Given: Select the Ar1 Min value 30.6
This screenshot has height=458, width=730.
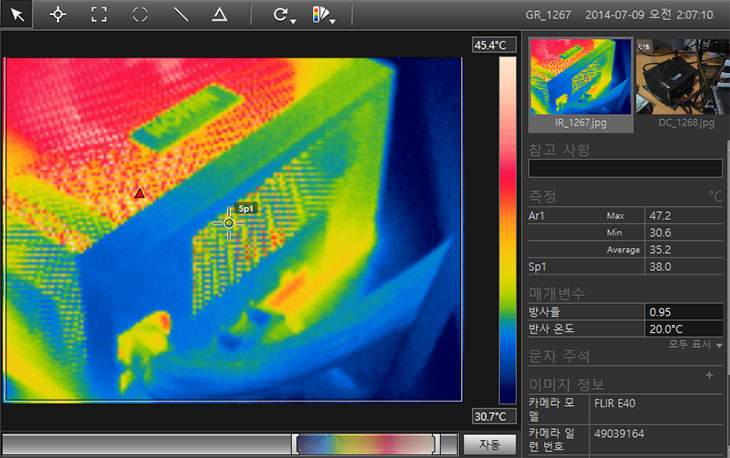Looking at the screenshot, I should point(660,233).
